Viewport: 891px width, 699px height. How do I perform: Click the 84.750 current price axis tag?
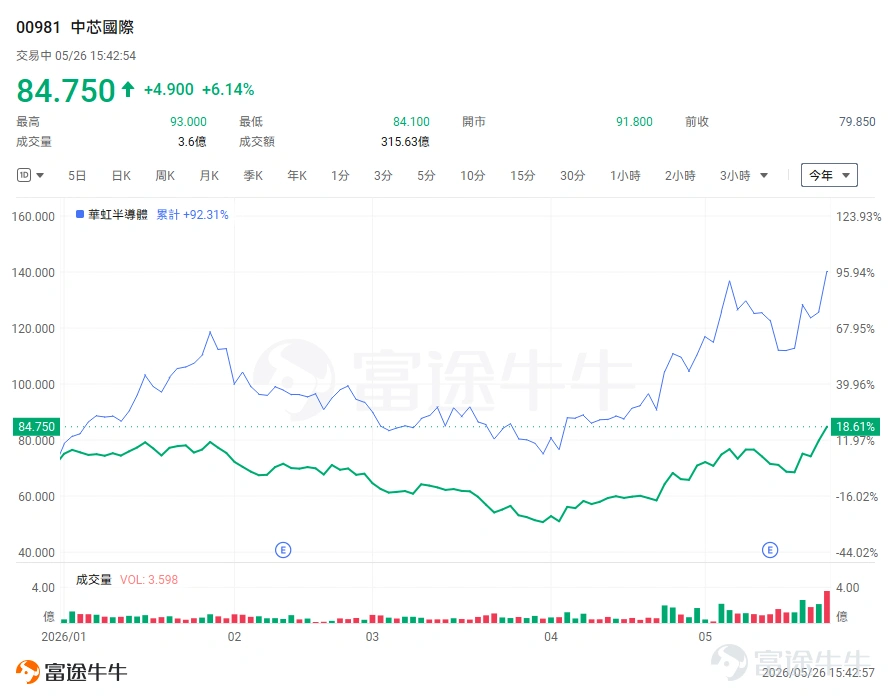tap(36, 426)
